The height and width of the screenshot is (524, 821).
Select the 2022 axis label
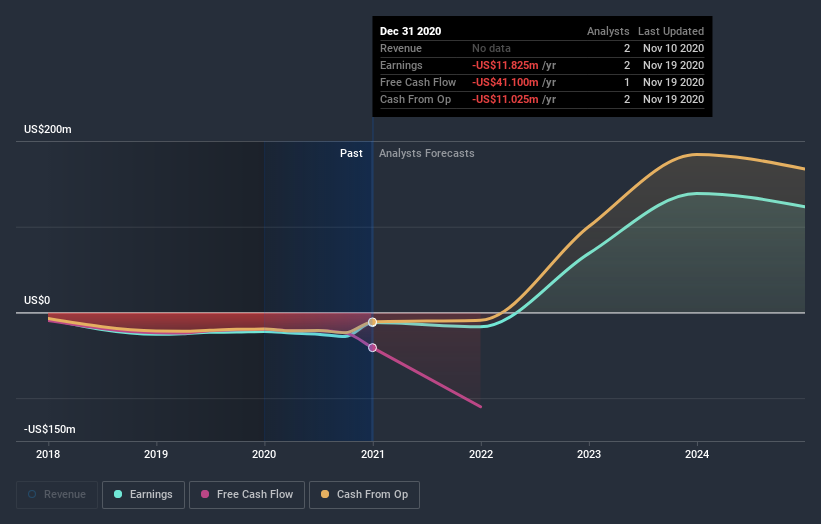tap(481, 454)
